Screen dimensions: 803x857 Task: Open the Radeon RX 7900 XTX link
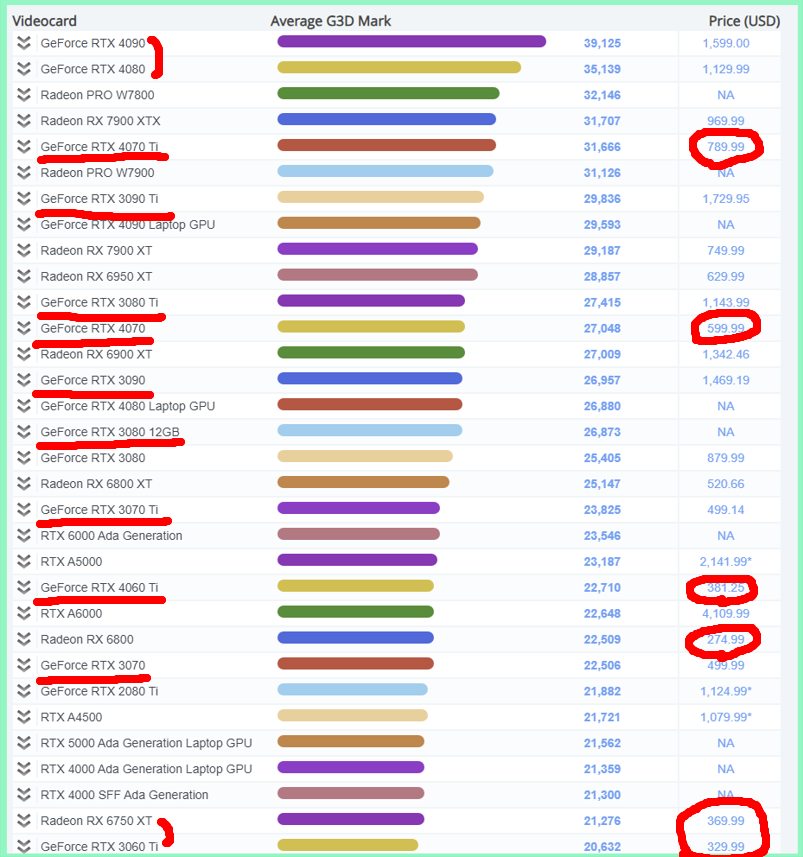click(x=101, y=121)
